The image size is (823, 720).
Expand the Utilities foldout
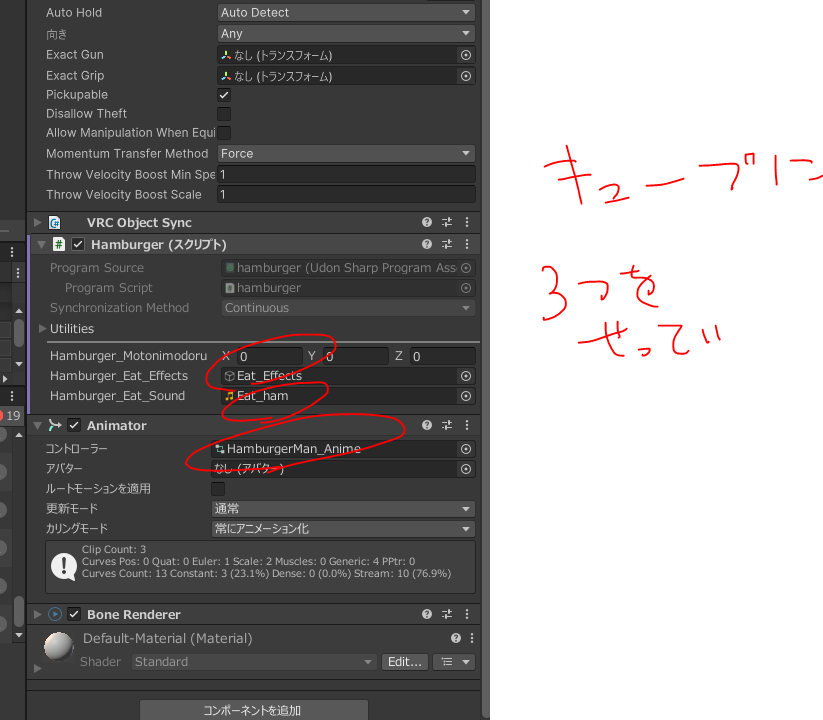pyautogui.click(x=42, y=328)
